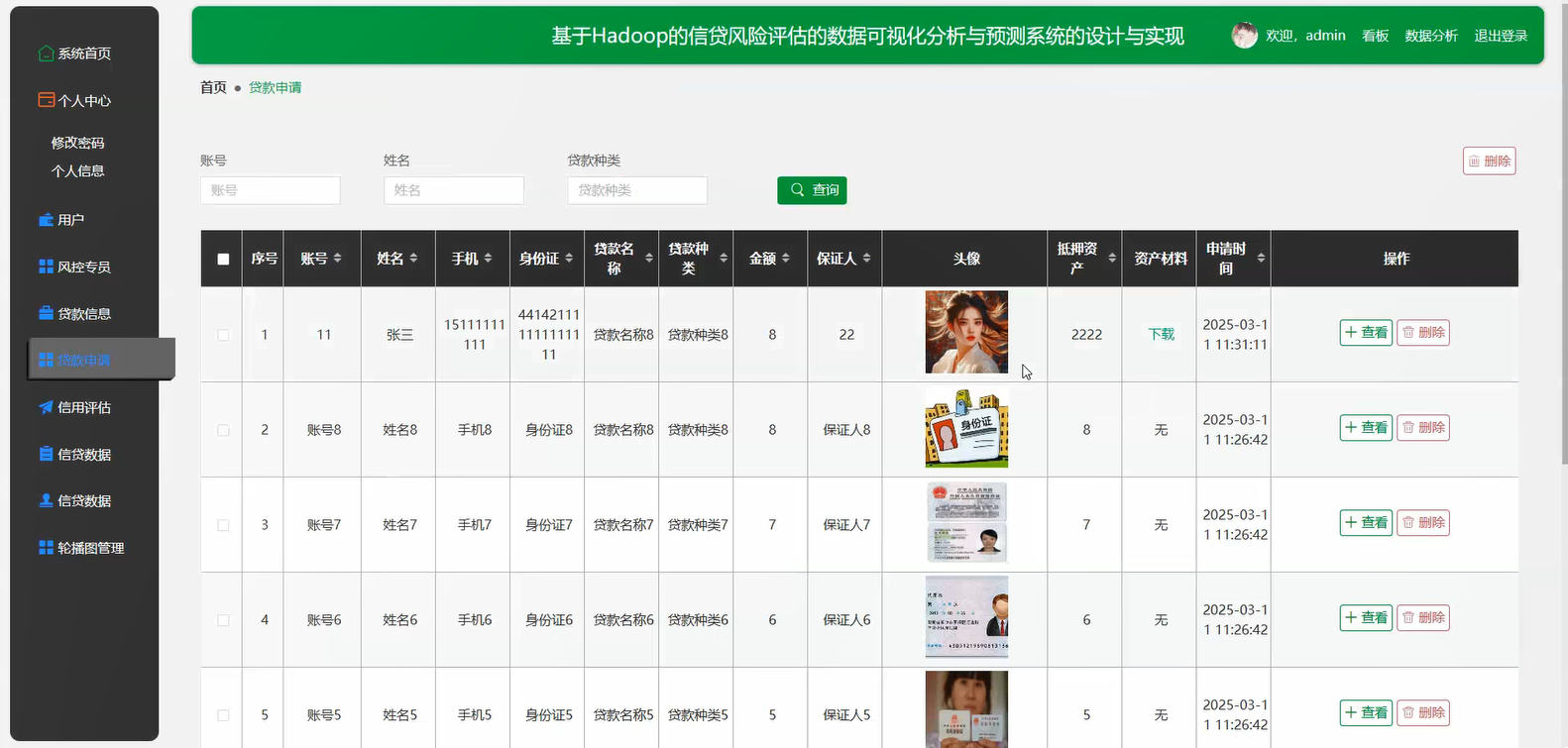Click the grid icon beside 贷款申请
Image resolution: width=1568 pixels, height=748 pixels.
pos(46,360)
